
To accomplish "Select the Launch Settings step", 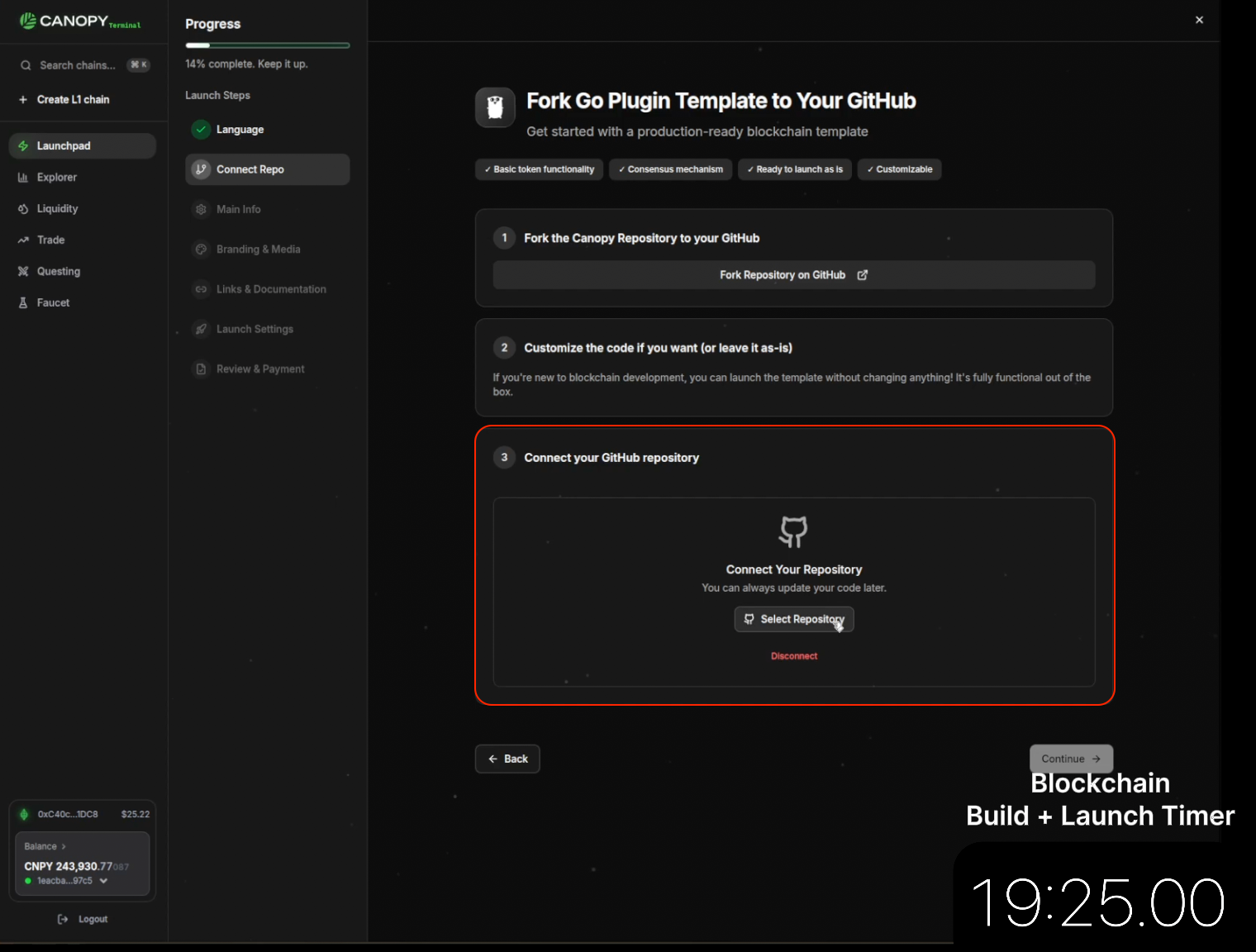I will pos(267,329).
